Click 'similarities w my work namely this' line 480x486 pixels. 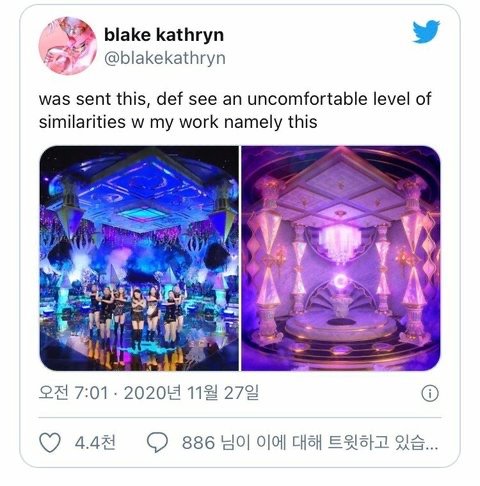click(x=178, y=122)
